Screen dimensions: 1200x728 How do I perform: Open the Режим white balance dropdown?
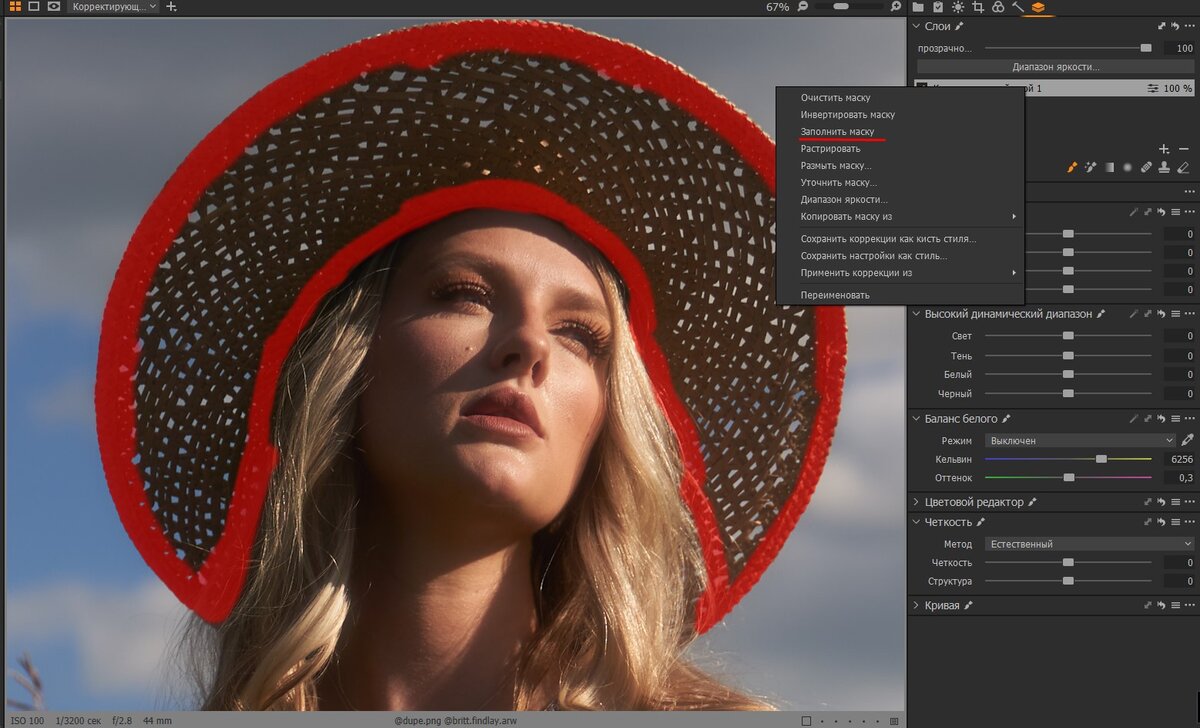(1080, 440)
